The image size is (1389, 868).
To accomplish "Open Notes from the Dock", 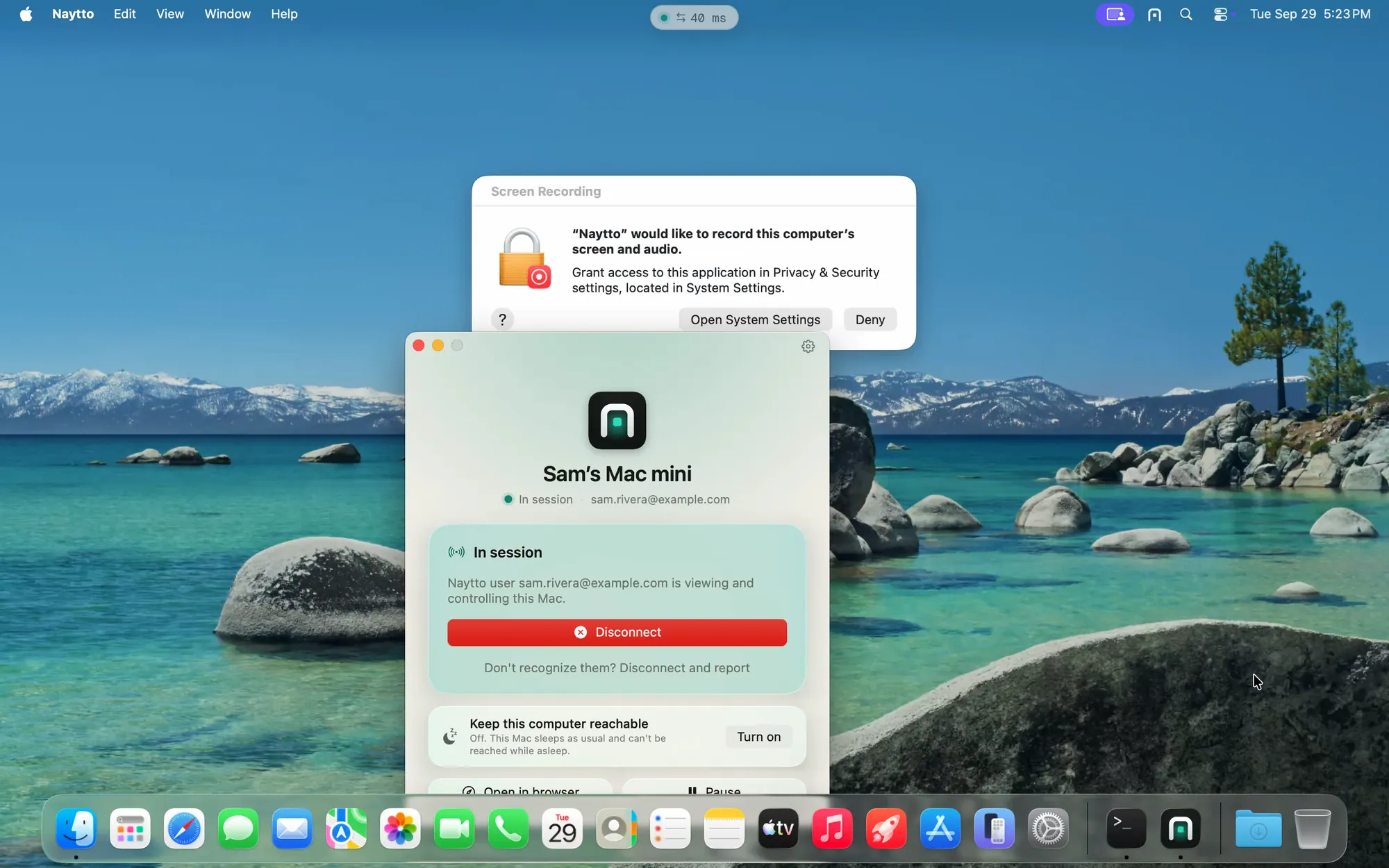I will coord(724,828).
